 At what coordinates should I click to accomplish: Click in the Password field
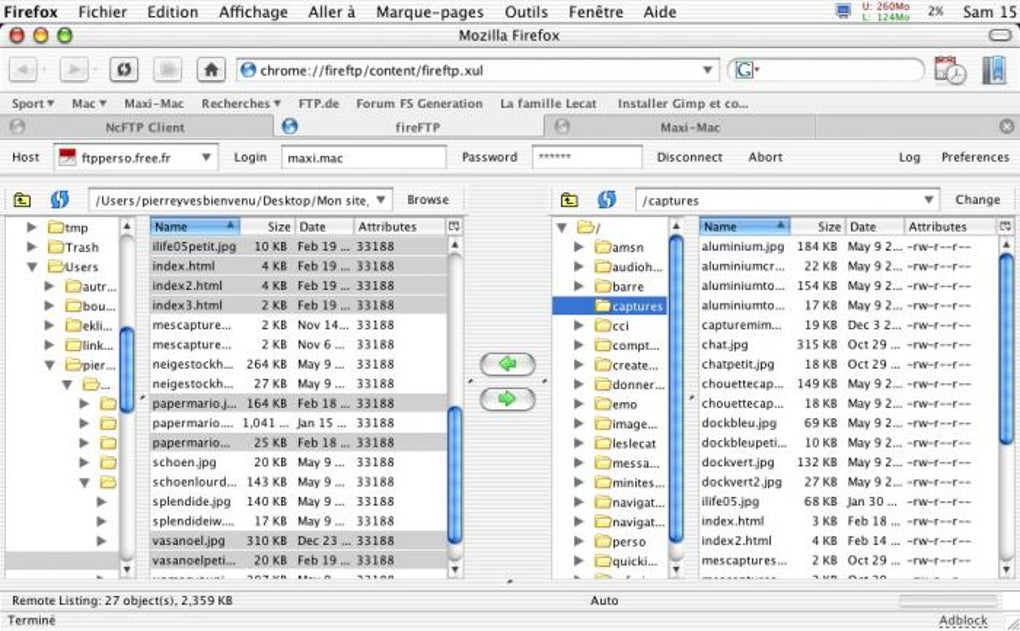coord(587,157)
